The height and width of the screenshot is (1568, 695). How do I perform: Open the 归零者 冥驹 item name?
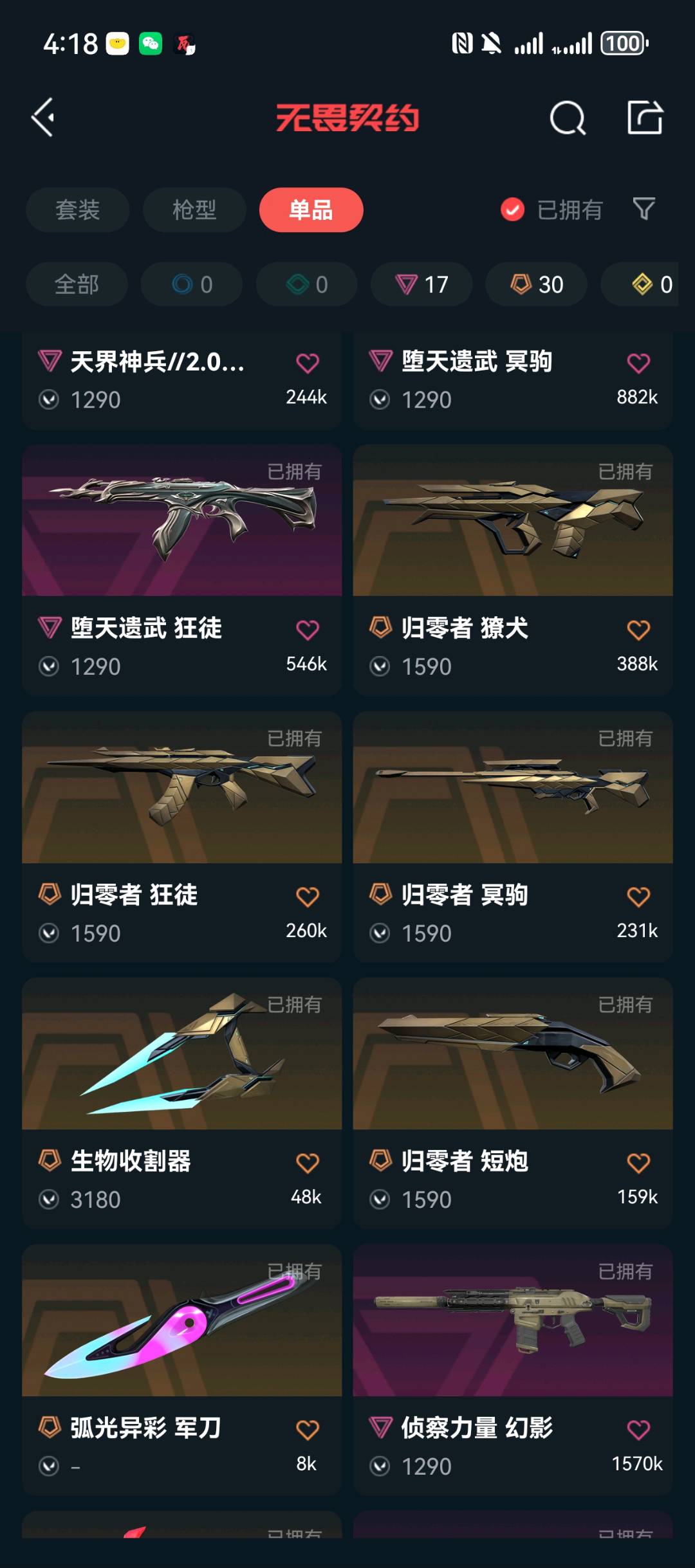point(465,895)
